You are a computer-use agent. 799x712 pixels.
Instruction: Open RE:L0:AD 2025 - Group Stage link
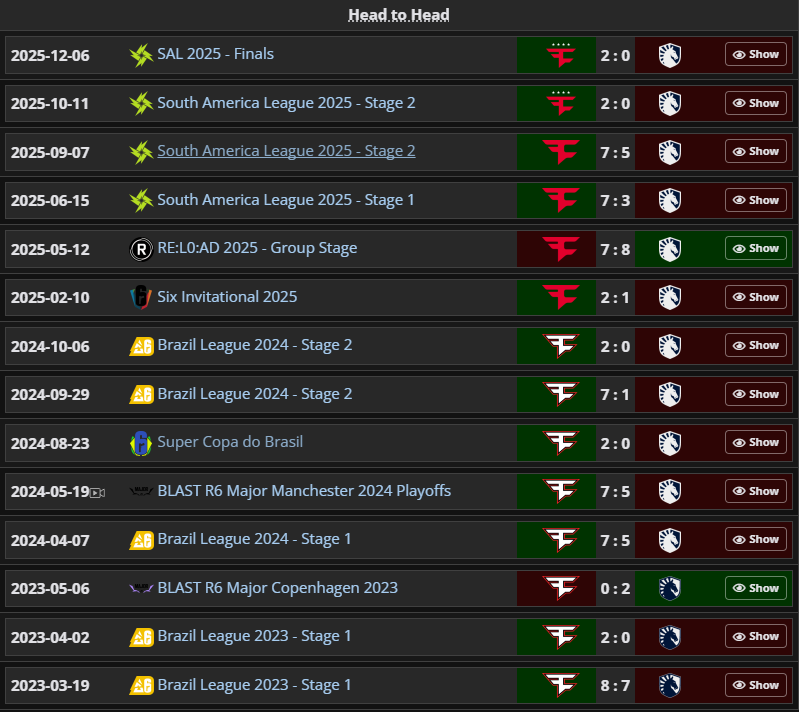(x=257, y=248)
